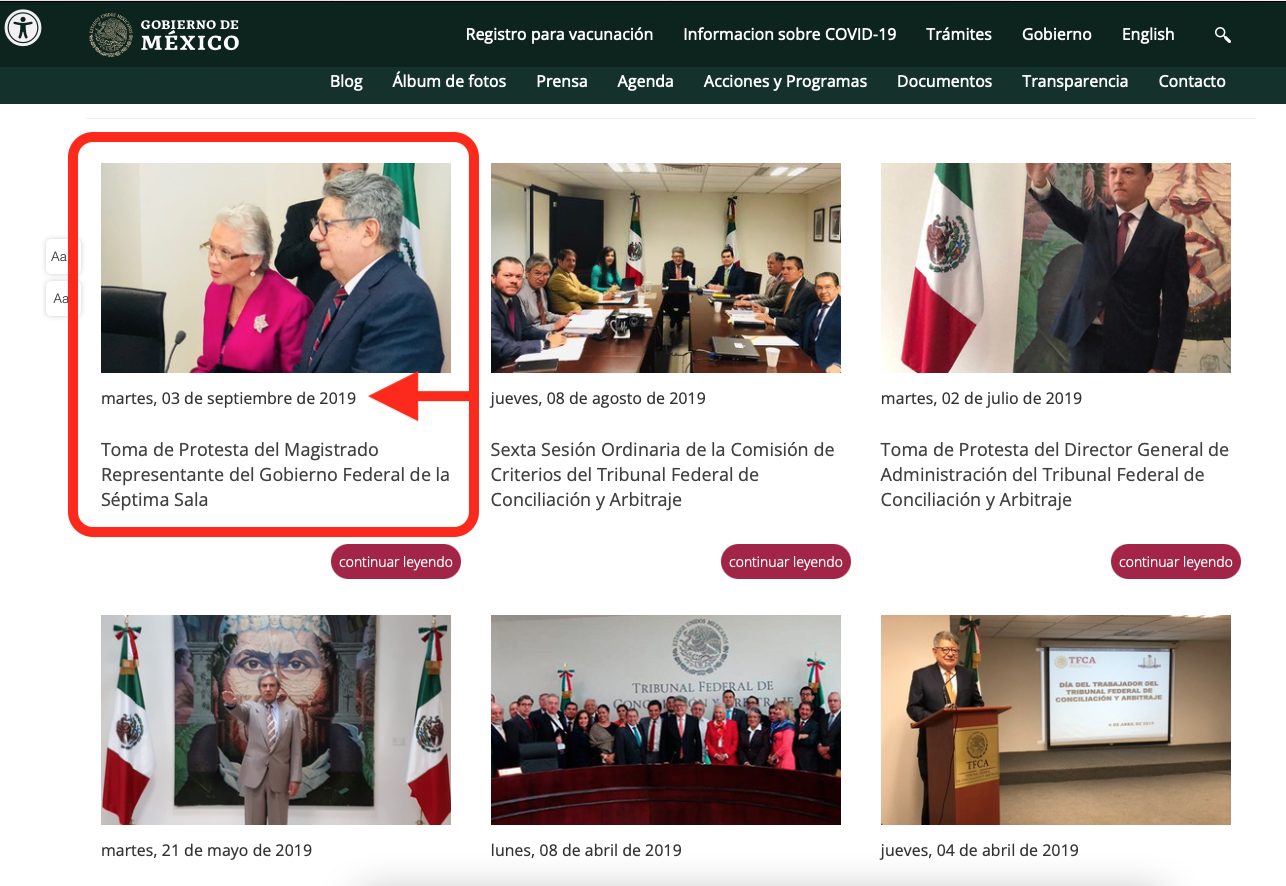Click continuar leyendo under Director General article

(1176, 562)
